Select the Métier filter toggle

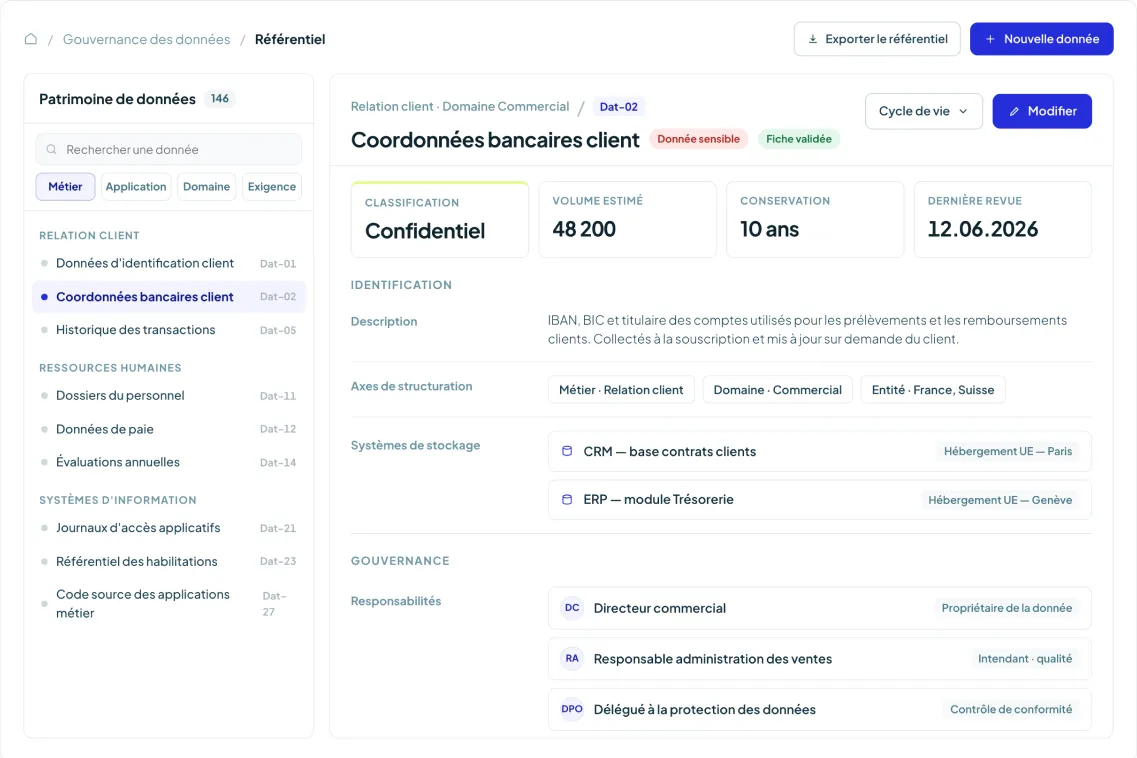coord(65,186)
